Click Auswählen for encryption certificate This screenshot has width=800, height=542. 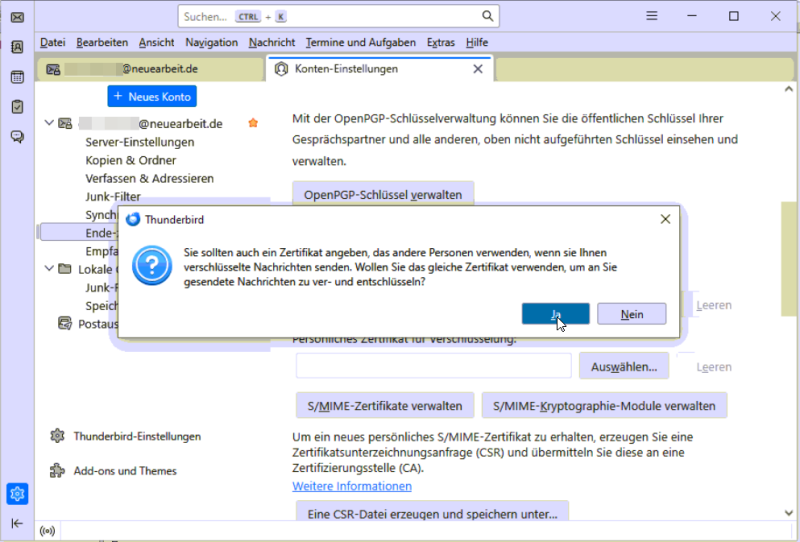(624, 366)
